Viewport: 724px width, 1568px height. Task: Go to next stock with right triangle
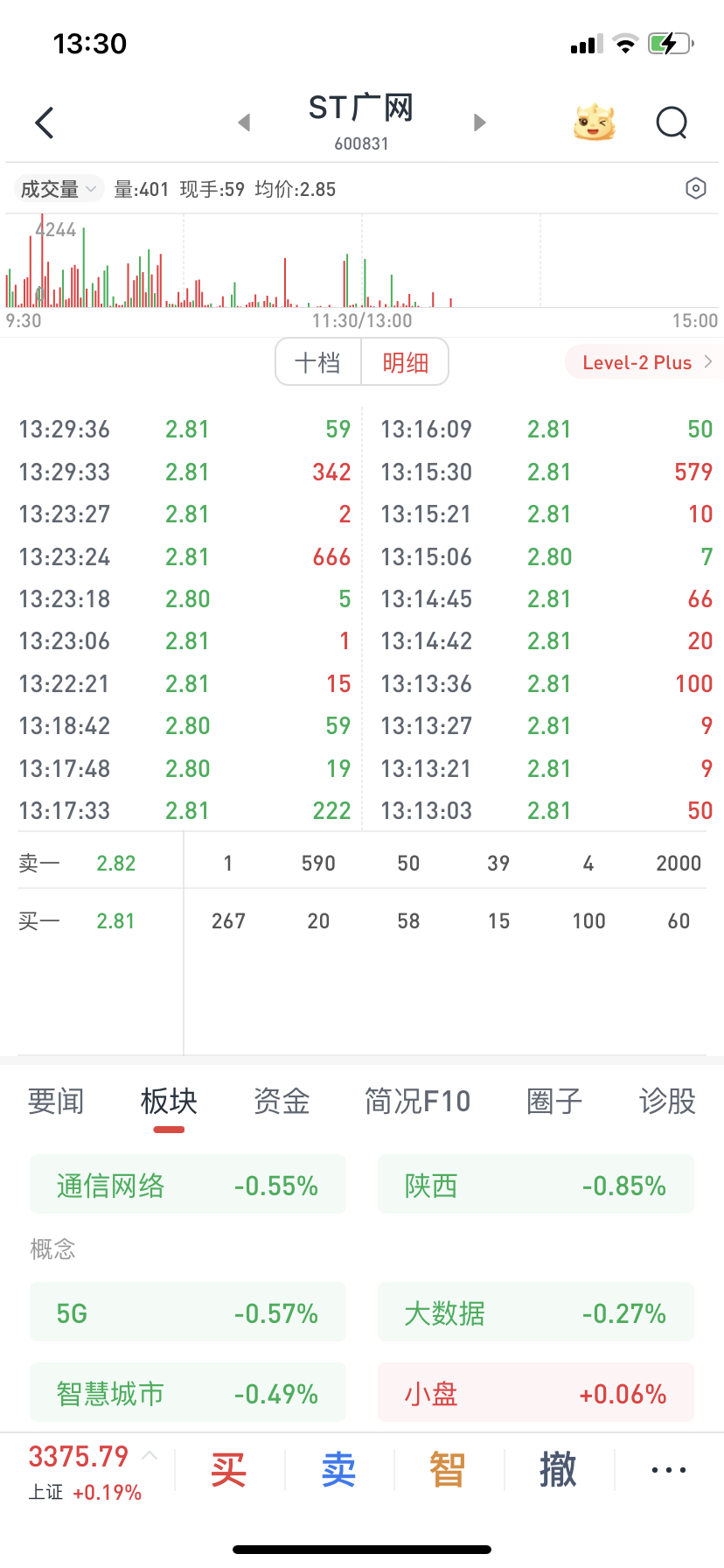(479, 122)
